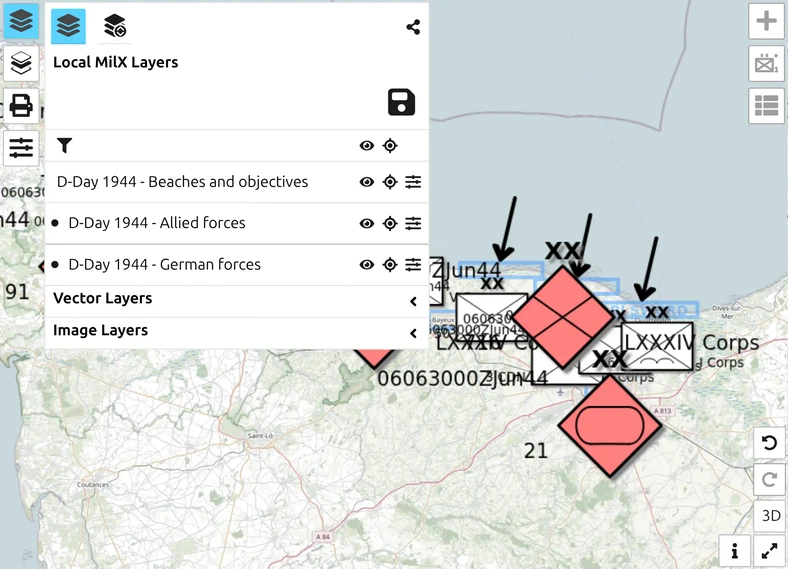Click the plus add button
Viewport: 788px width, 569px height.
point(766,21)
